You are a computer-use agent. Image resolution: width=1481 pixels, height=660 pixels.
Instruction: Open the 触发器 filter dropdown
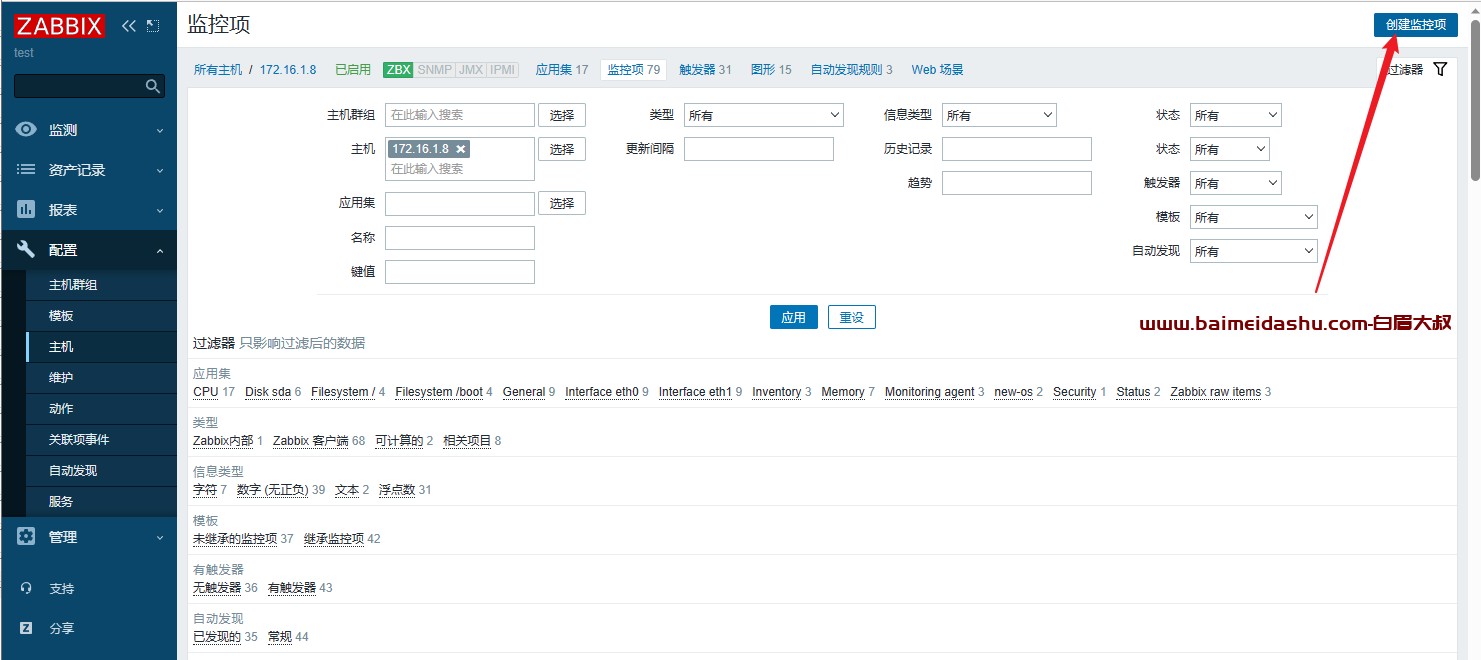click(x=1236, y=183)
